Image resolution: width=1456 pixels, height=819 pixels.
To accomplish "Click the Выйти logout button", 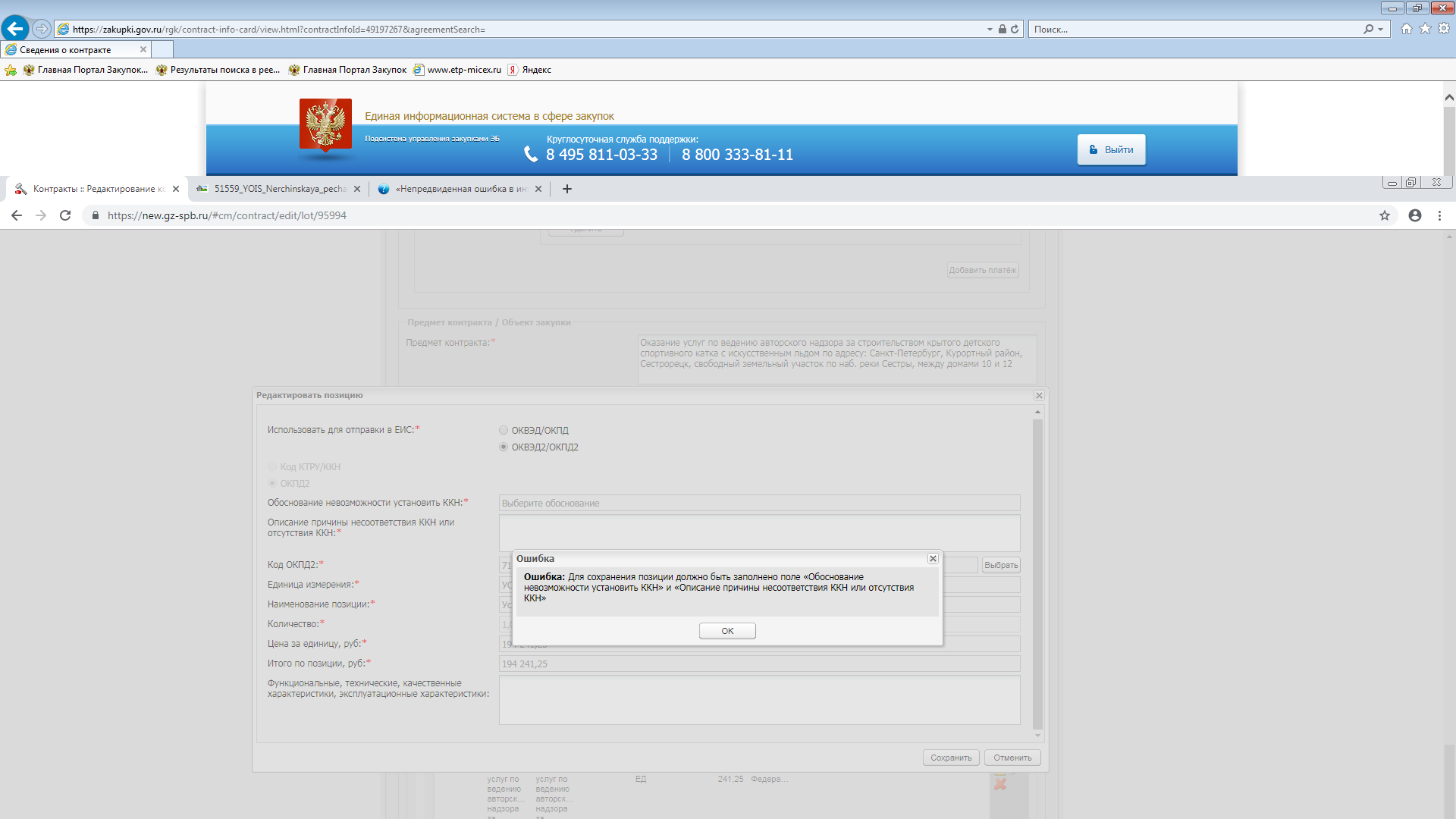I will [1111, 149].
